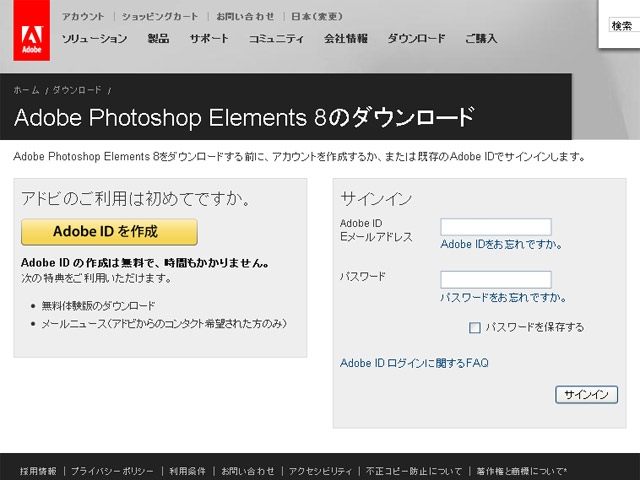Click text 無料体験版のダウンロード
The image size is (640, 480).
(x=98, y=306)
